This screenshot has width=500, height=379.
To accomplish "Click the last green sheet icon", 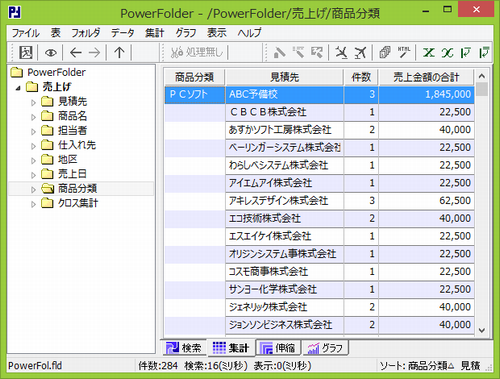I will click(484, 52).
